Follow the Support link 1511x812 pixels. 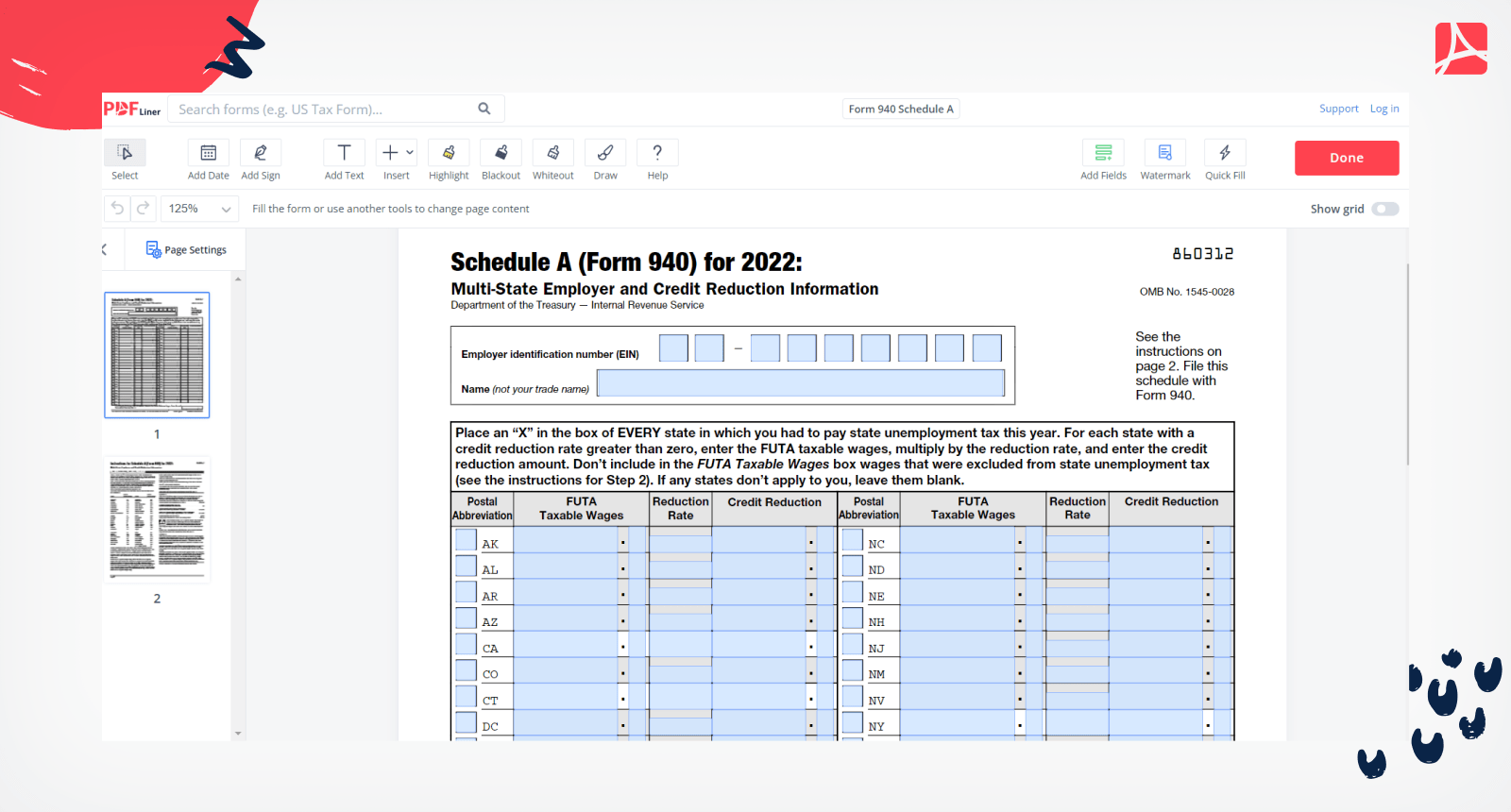pyautogui.click(x=1338, y=109)
